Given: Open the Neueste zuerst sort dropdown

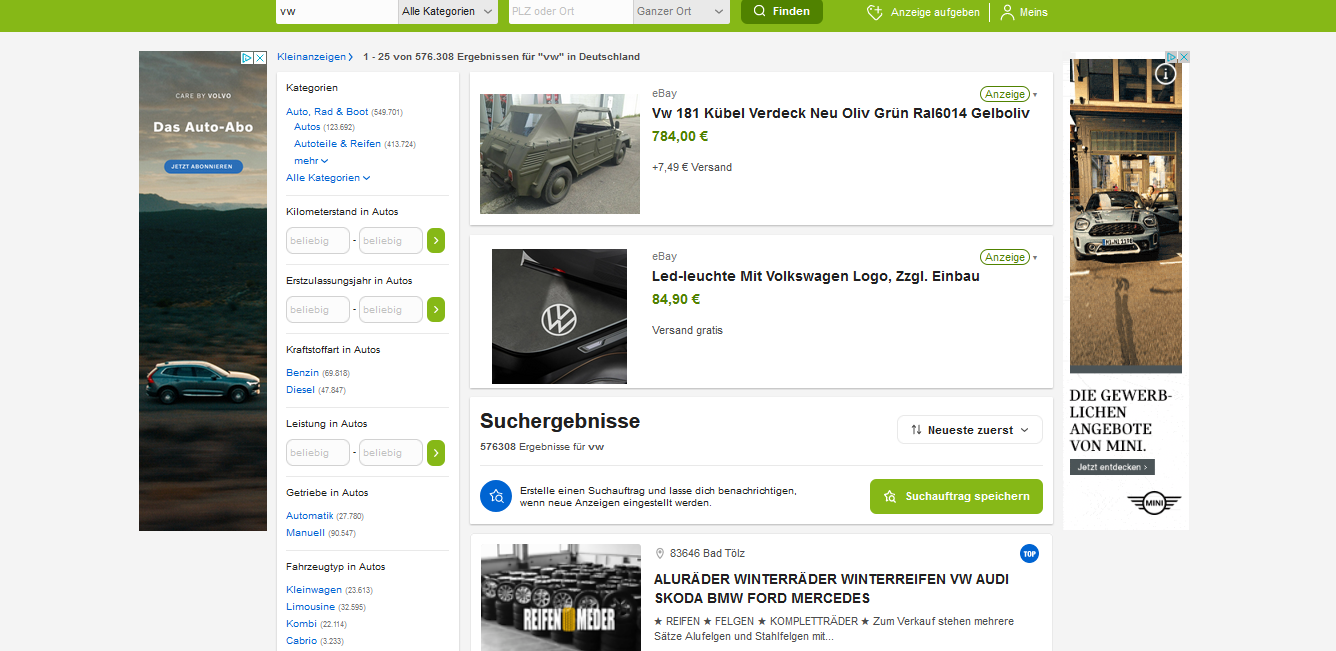Looking at the screenshot, I should (x=970, y=430).
